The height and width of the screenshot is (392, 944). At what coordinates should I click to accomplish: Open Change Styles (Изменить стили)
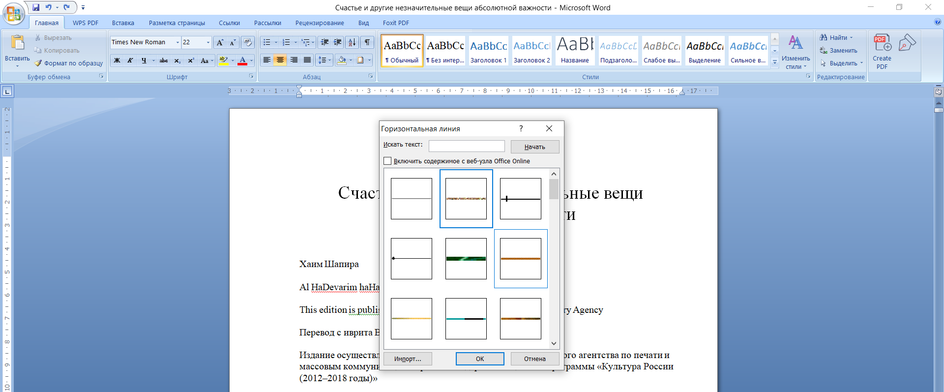[796, 52]
